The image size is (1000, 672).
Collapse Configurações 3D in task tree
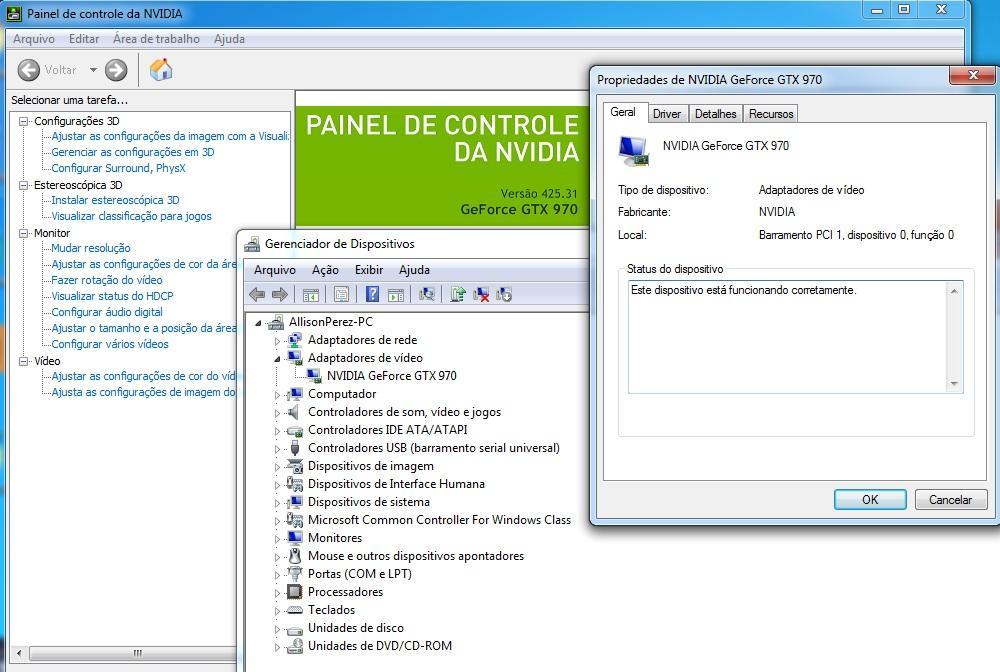pyautogui.click(x=24, y=121)
